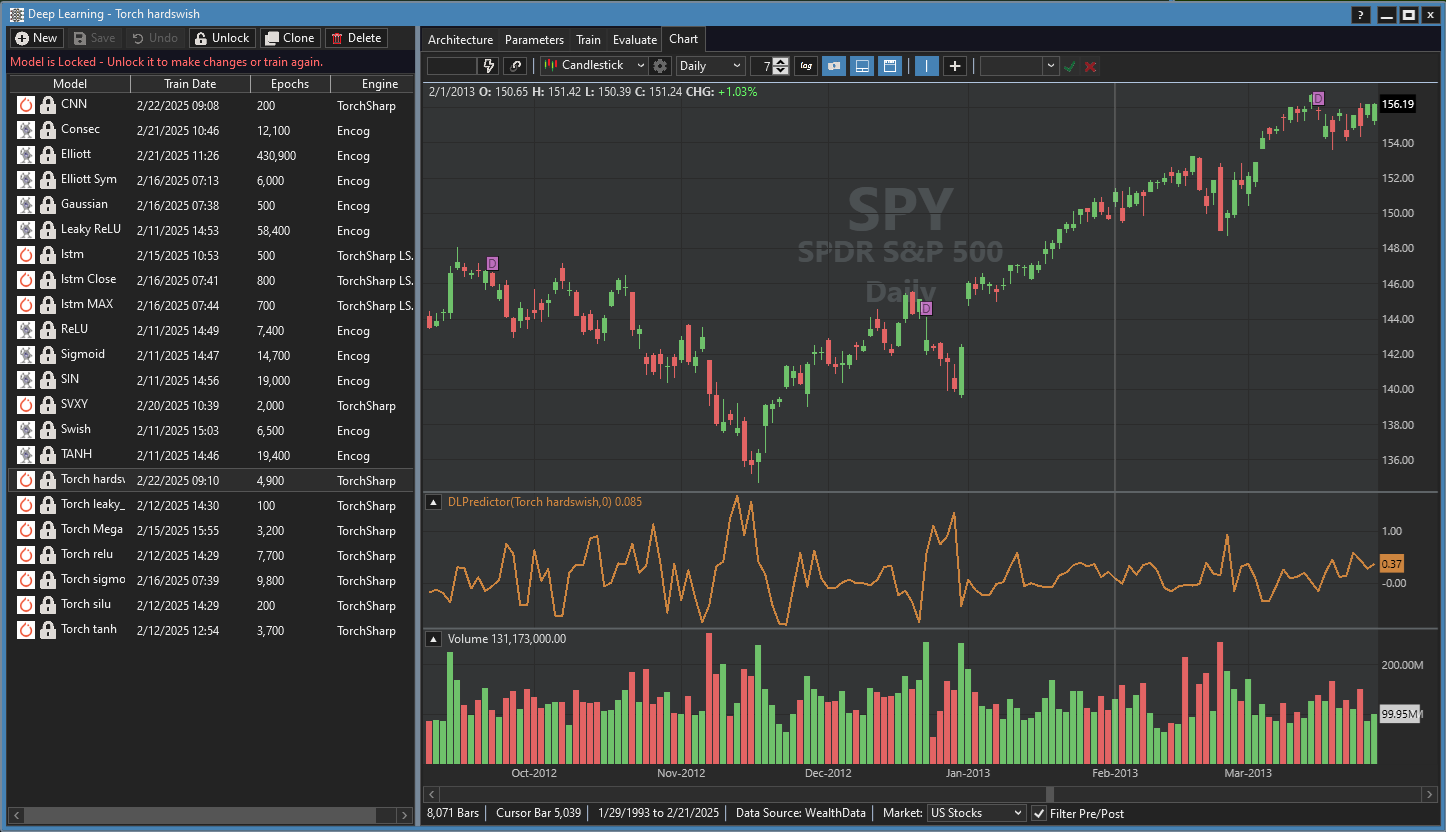
Task: Click the Encog icon of ReLU model
Action: [x=26, y=330]
